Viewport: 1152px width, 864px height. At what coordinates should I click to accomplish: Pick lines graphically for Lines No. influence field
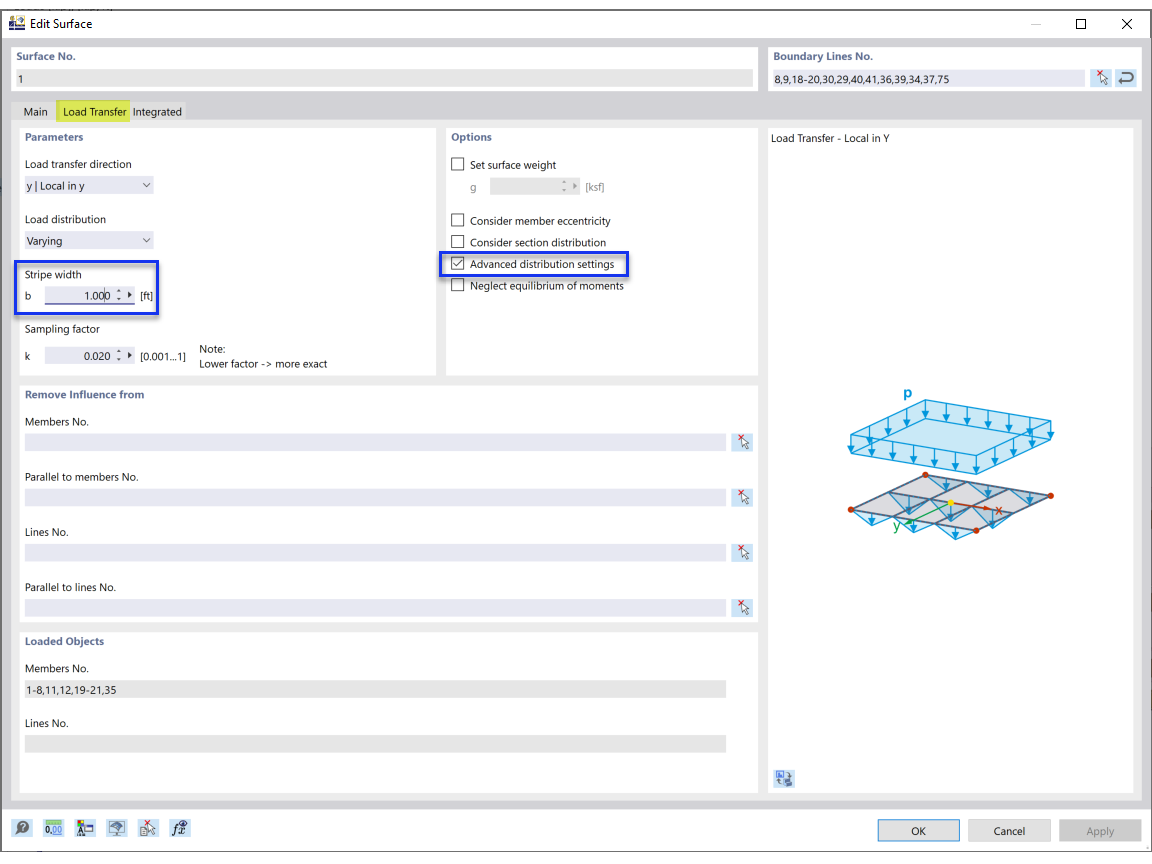[x=742, y=552]
